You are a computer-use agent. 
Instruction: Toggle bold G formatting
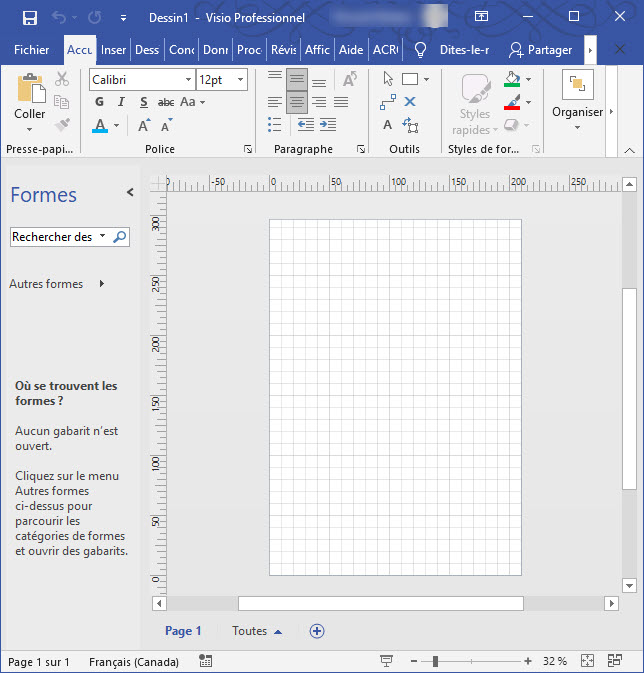99,102
